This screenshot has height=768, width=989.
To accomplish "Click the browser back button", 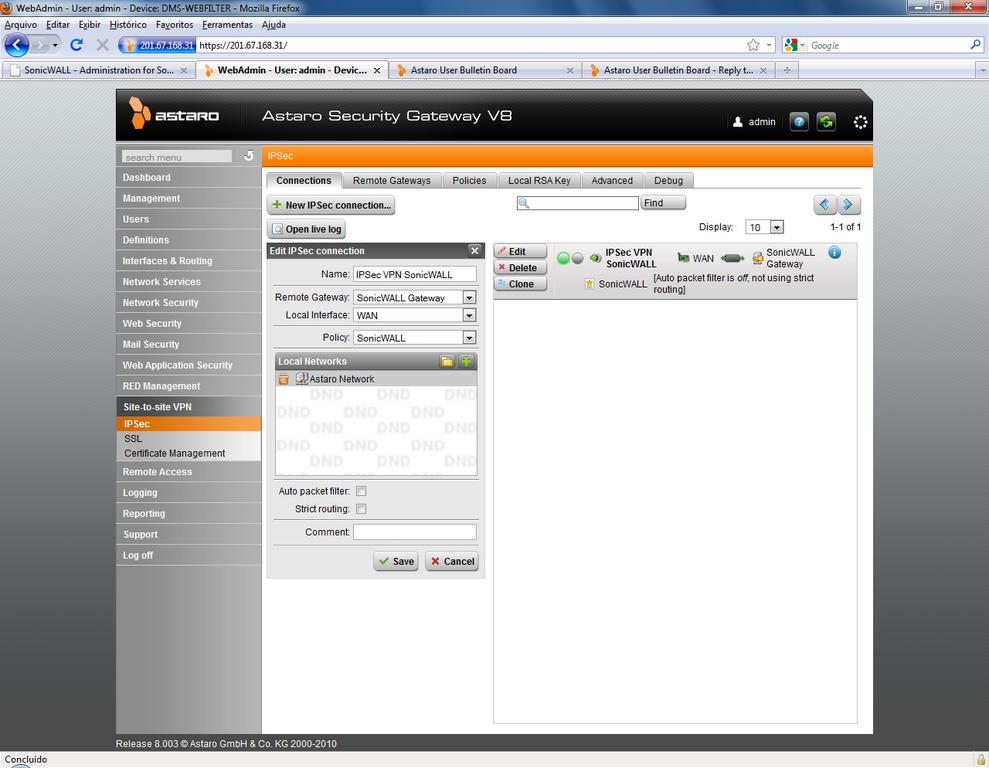I will (16, 45).
